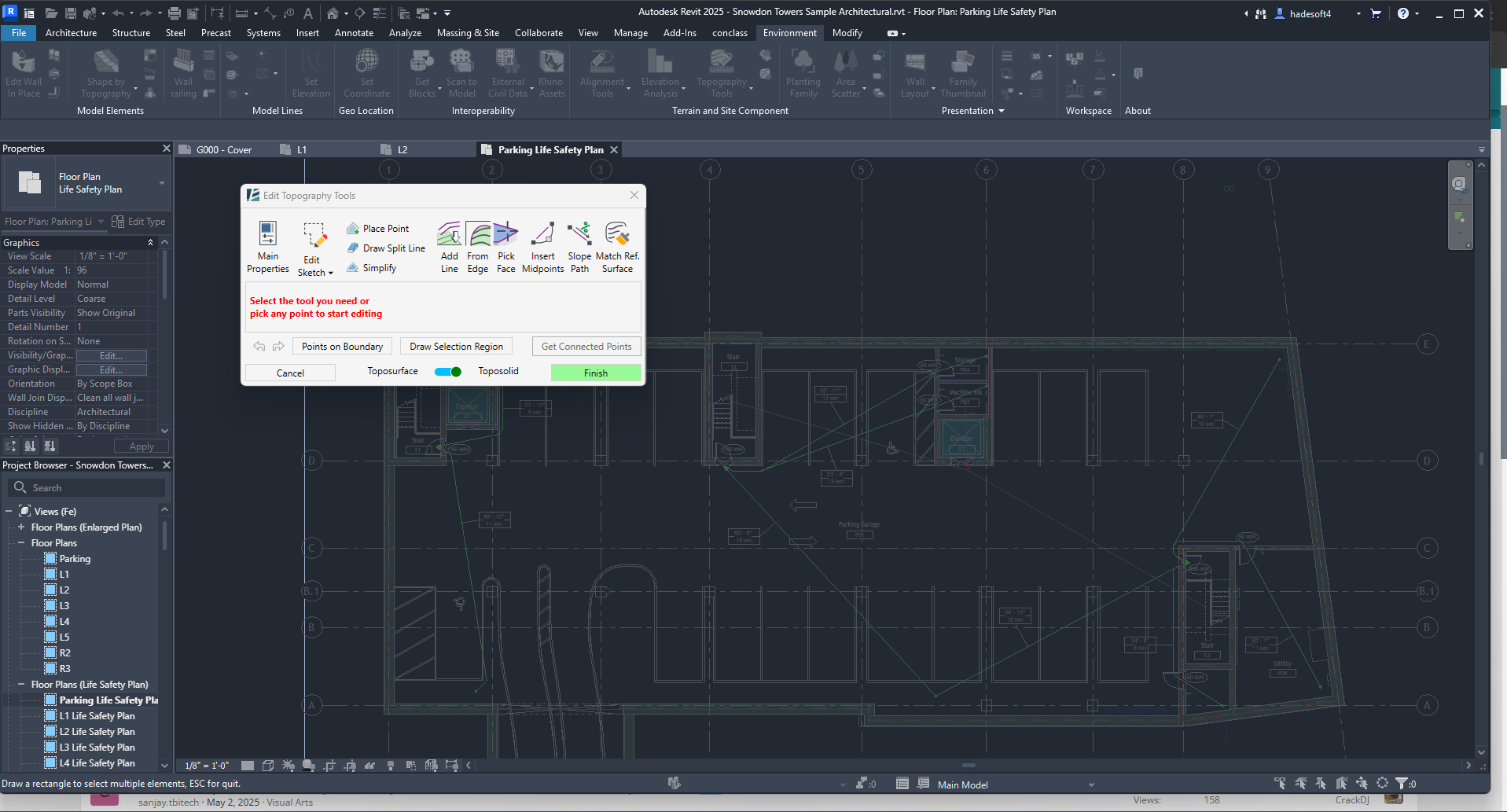Select the Draw Split Line tool
The image size is (1507, 812).
(x=386, y=248)
